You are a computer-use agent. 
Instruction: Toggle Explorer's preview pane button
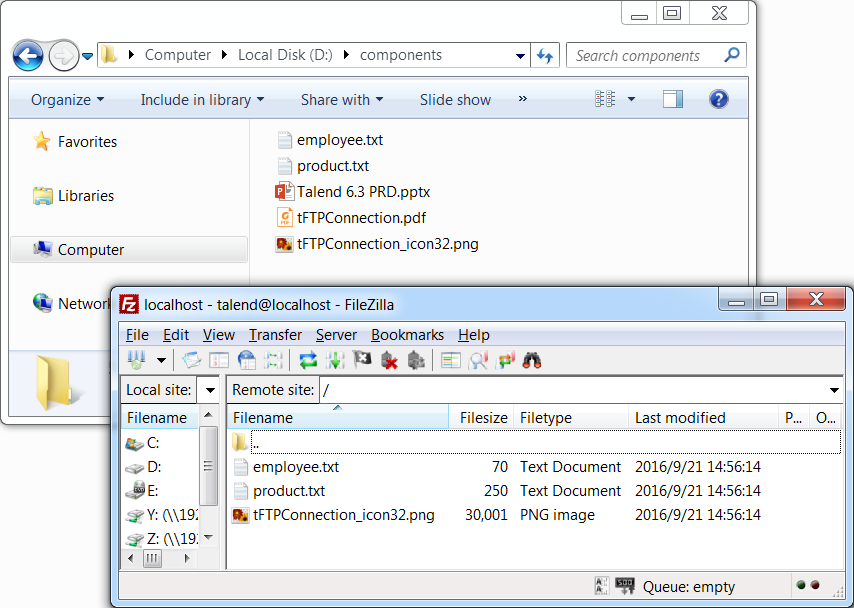pyautogui.click(x=673, y=99)
